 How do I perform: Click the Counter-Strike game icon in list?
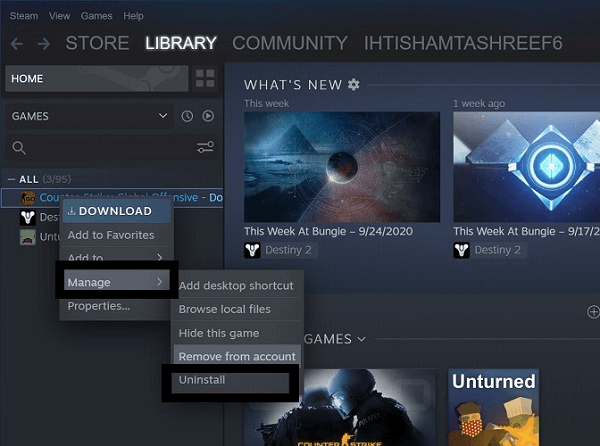28,198
